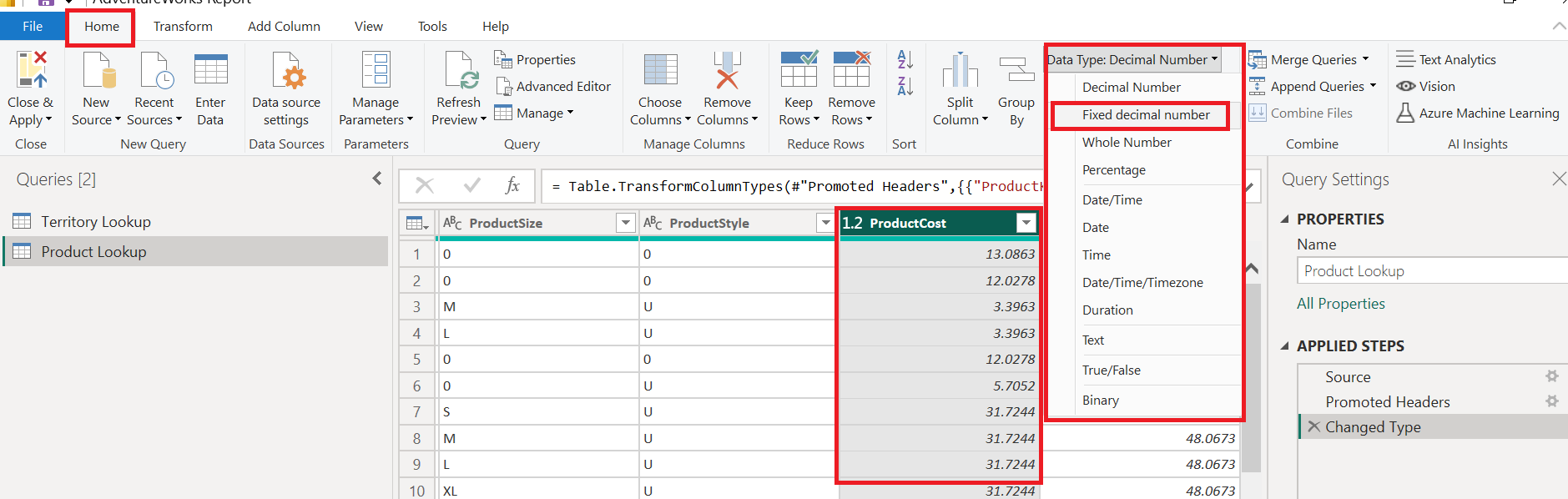Open the All Properties link
This screenshot has width=1568, height=499.
[x=1341, y=304]
